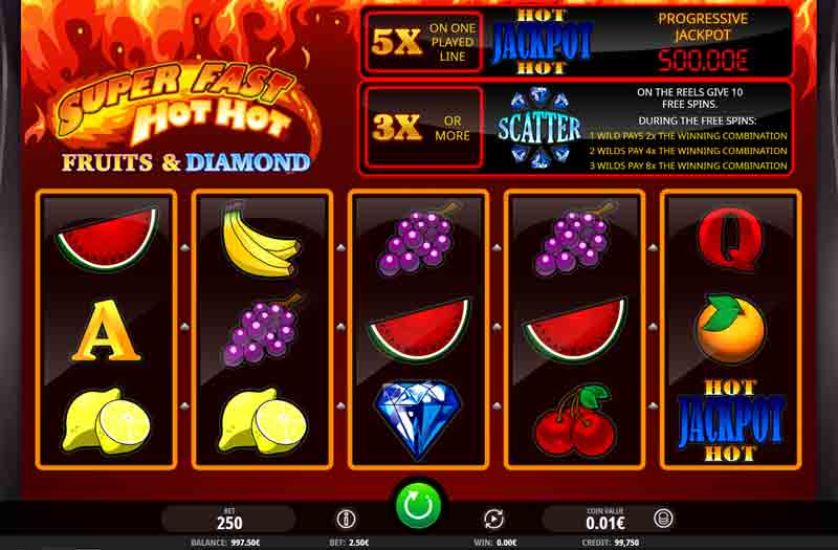Spin the reels with the green button
The width and height of the screenshot is (838, 550).
(x=418, y=506)
